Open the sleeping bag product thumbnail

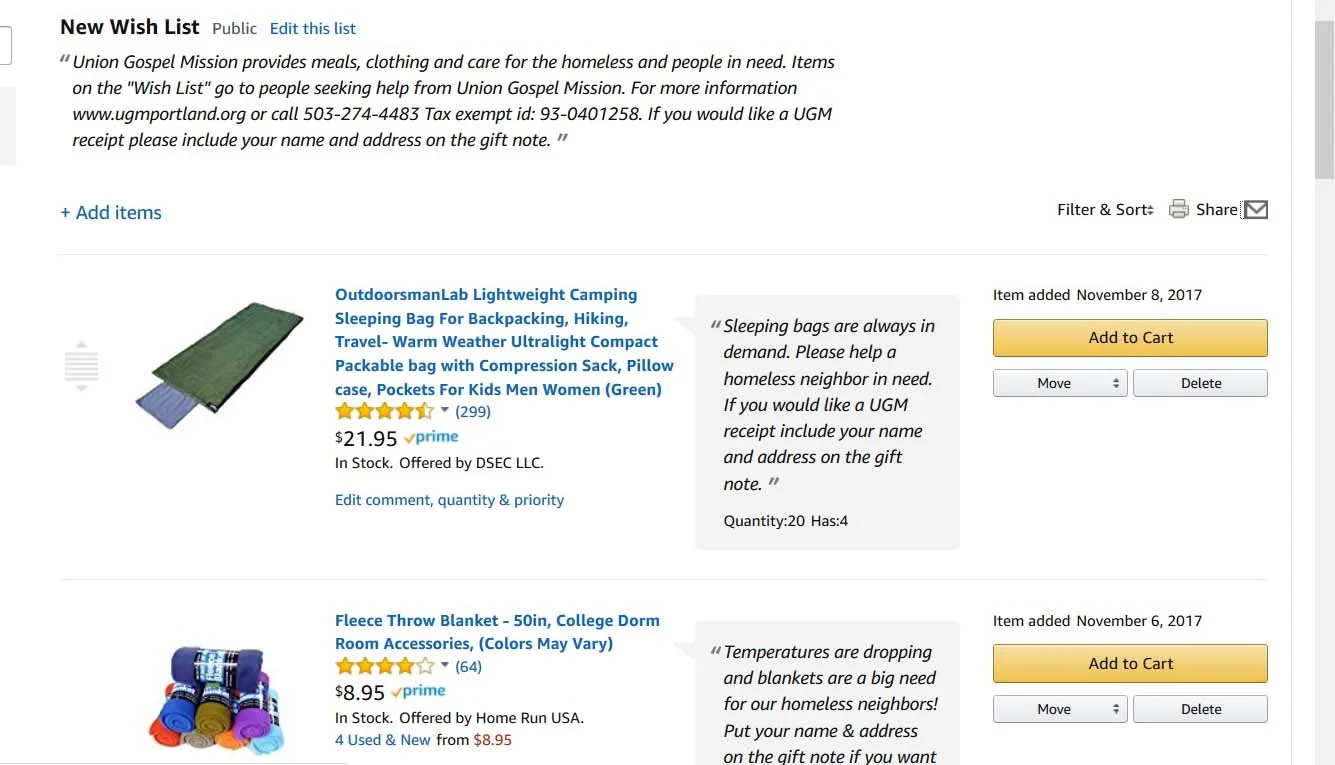click(219, 365)
